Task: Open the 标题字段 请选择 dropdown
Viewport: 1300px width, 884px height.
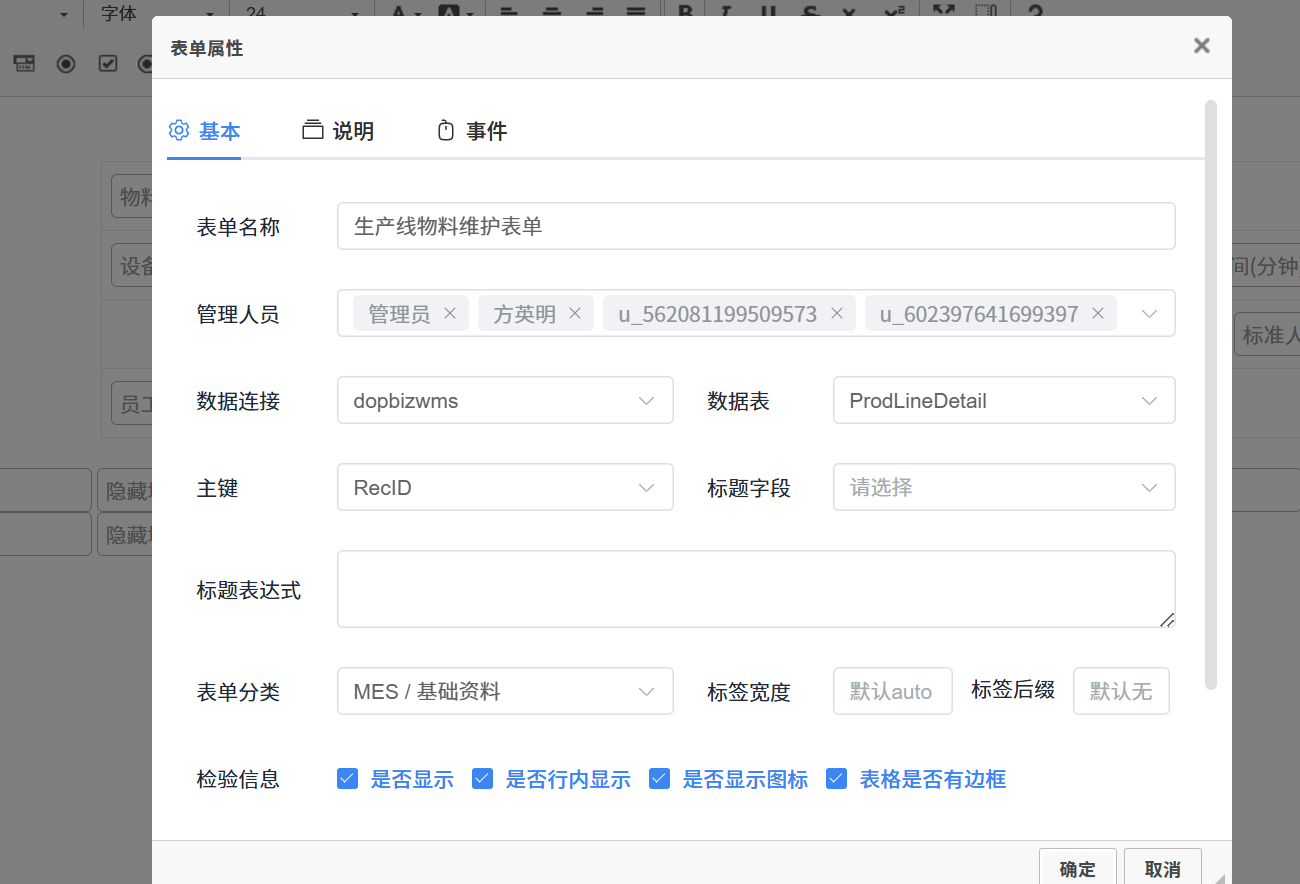Action: (x=1003, y=488)
